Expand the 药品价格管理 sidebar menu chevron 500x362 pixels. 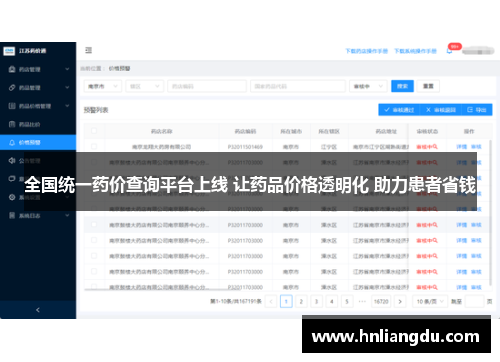coord(67,106)
